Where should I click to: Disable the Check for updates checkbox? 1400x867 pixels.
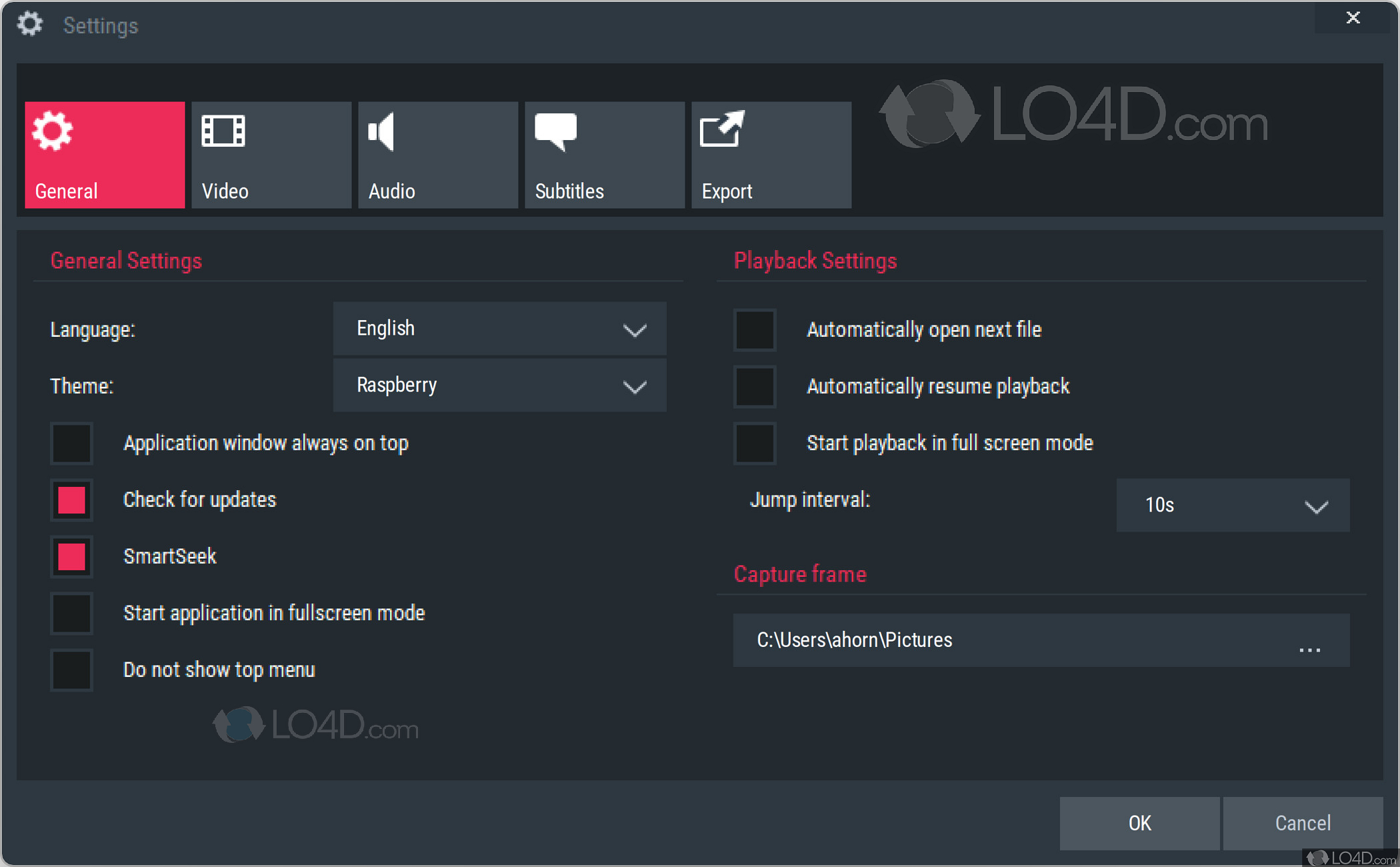point(72,500)
